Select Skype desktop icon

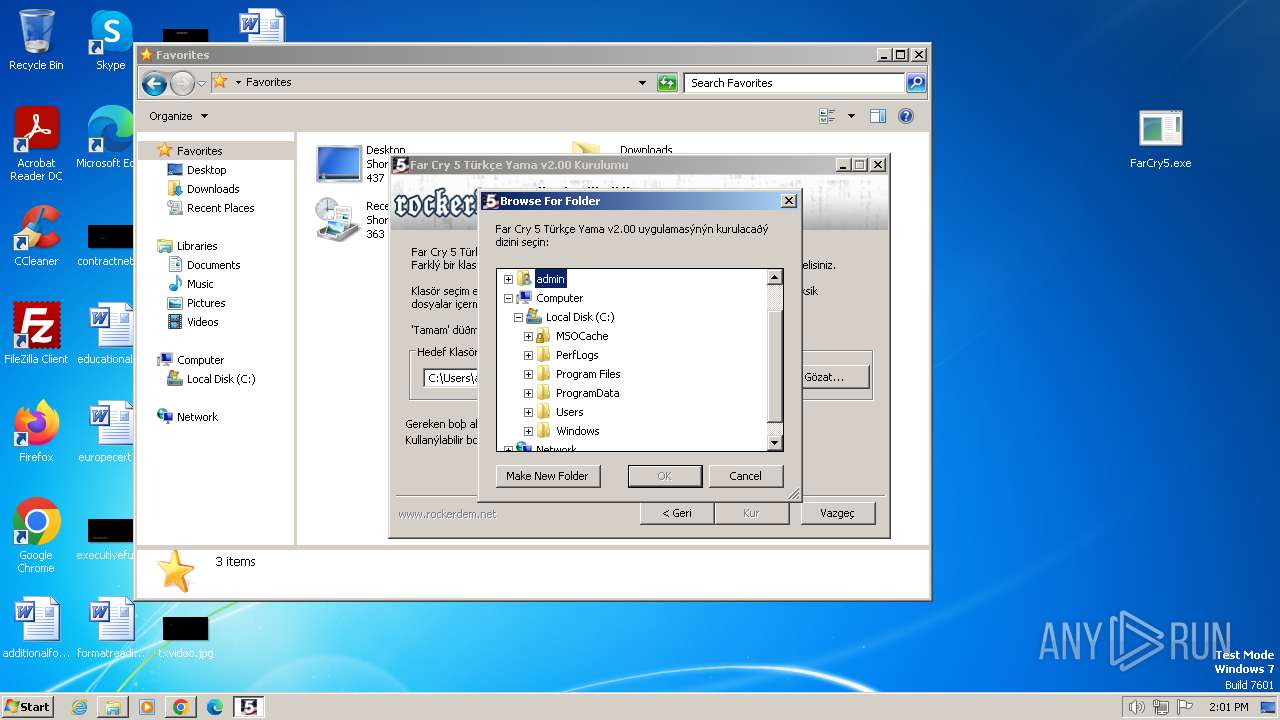[111, 40]
